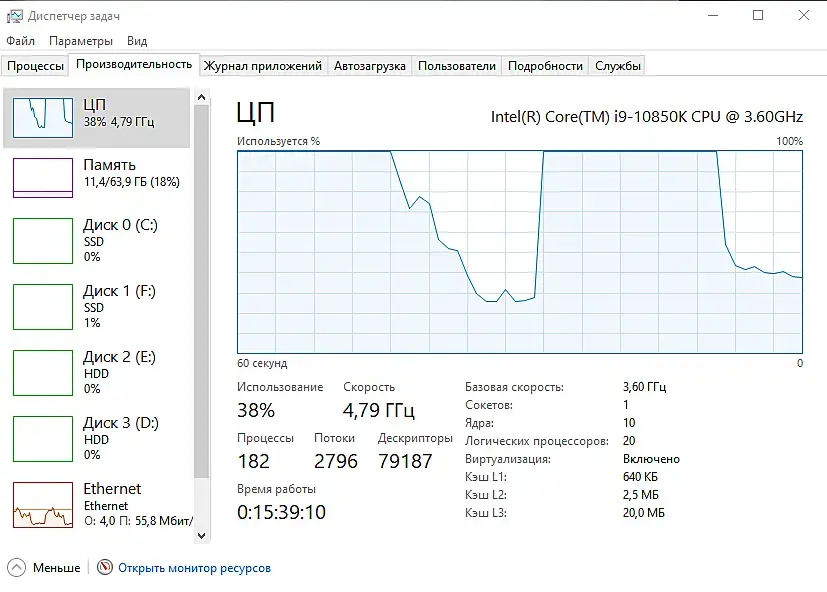This screenshot has height=592, width=827.
Task: Switch to the Службы tab
Action: point(618,66)
